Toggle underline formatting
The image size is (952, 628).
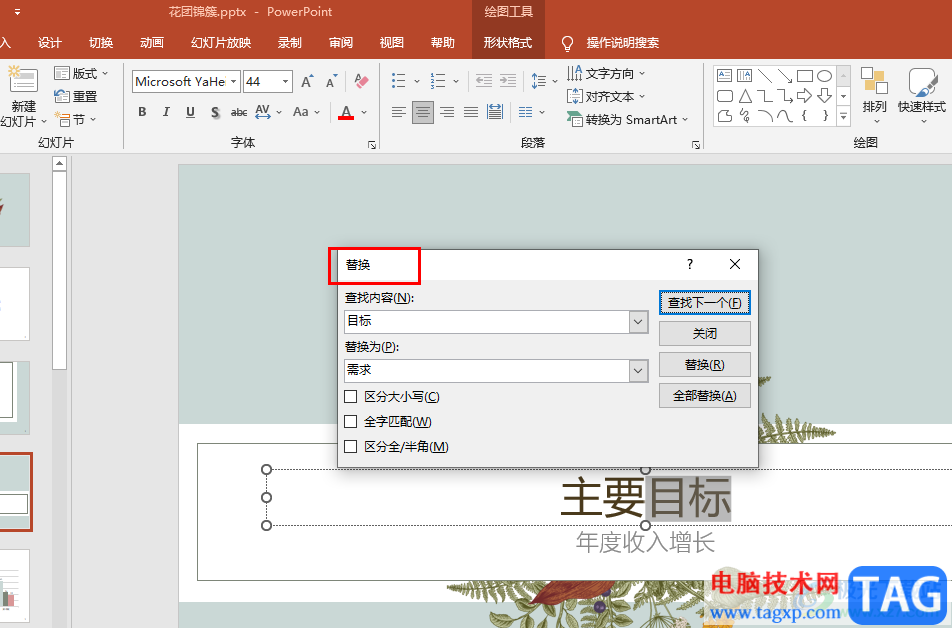(x=190, y=112)
